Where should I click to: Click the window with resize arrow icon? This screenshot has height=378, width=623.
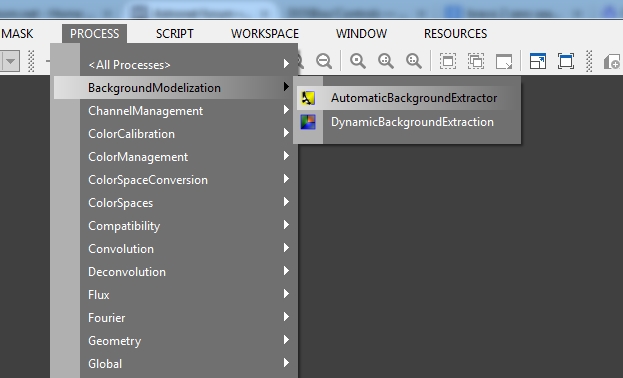[x=504, y=62]
